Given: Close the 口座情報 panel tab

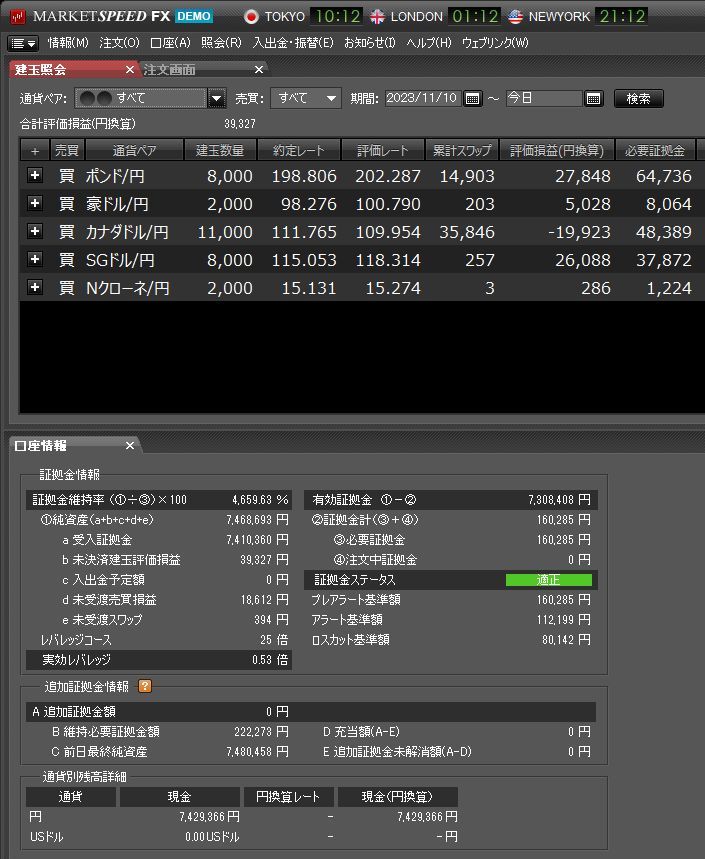Looking at the screenshot, I should 129,445.
